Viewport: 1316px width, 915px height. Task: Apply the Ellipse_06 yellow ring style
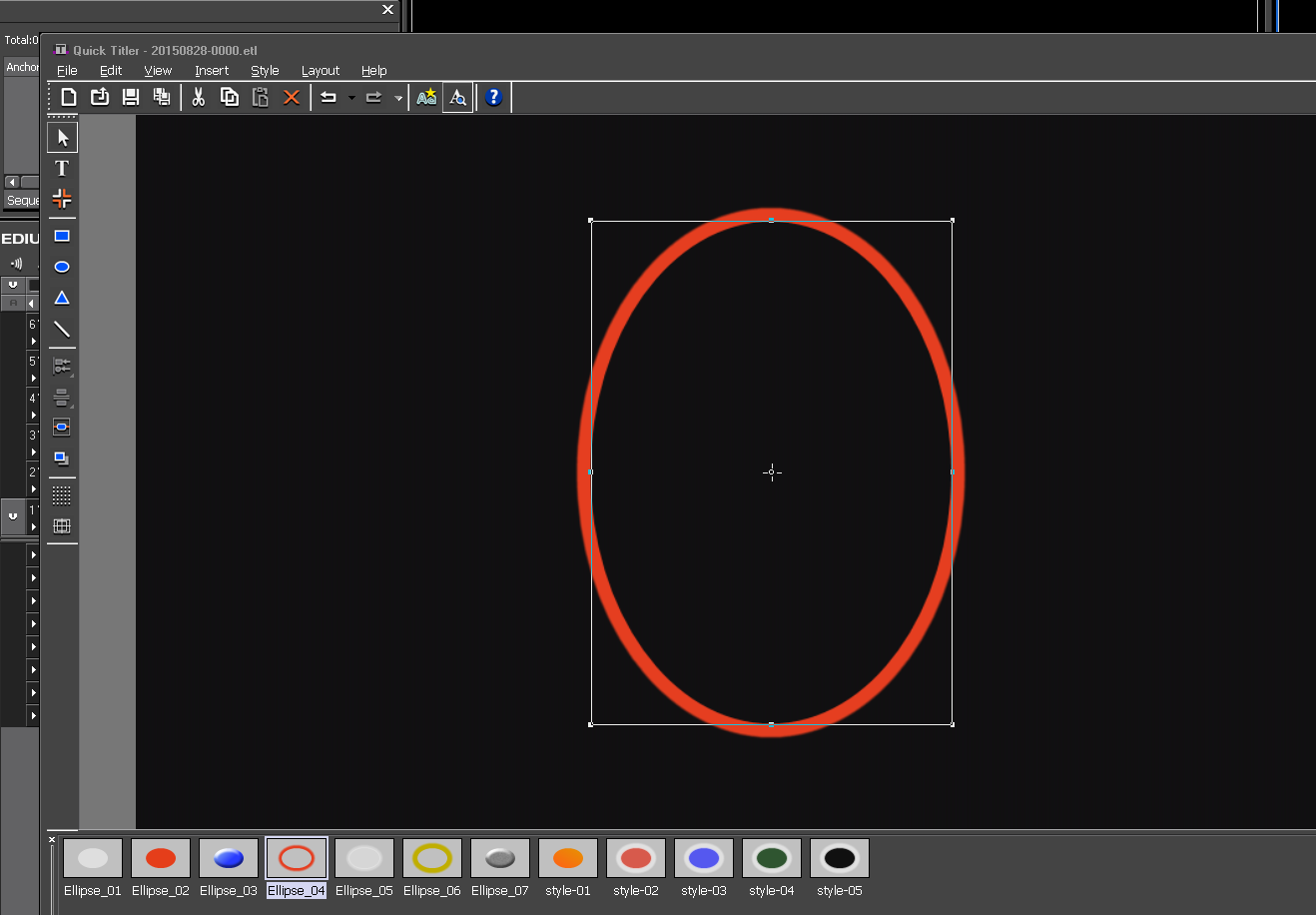click(432, 858)
